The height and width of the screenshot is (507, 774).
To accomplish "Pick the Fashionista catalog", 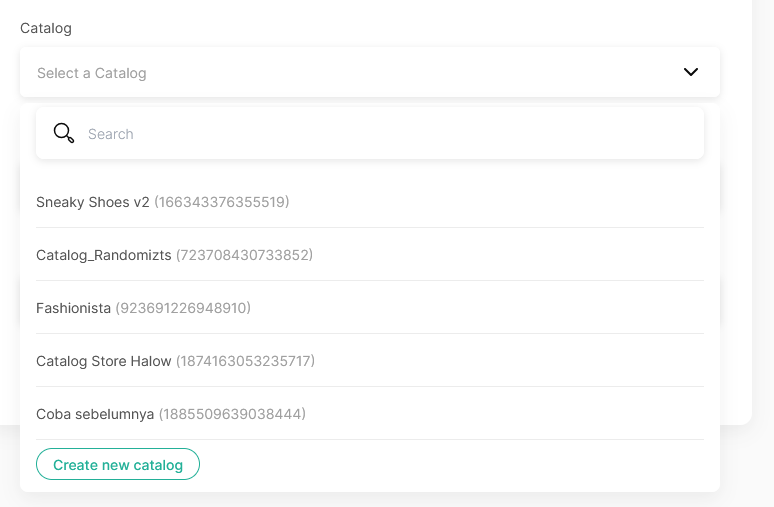I will 74,308.
